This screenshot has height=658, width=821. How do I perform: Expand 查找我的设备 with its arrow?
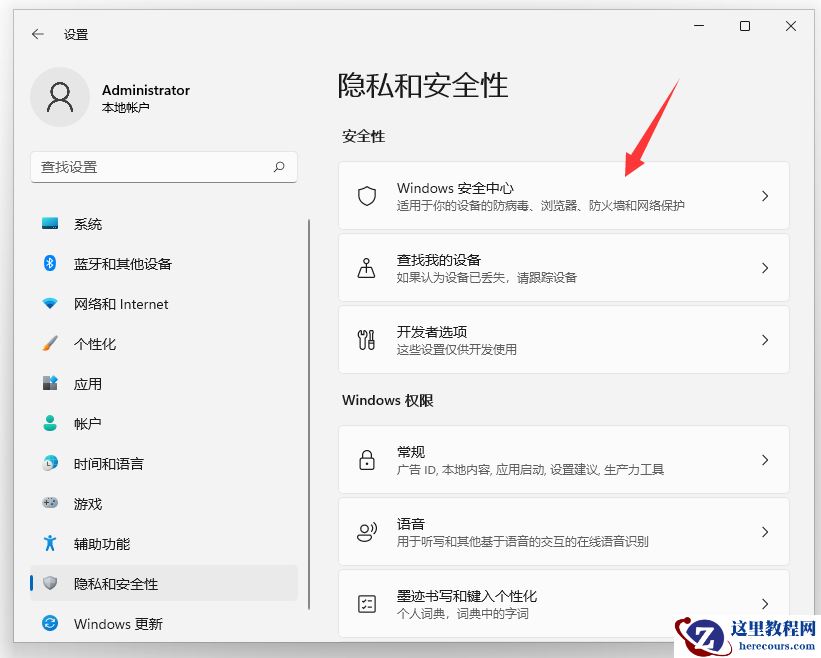pyautogui.click(x=765, y=268)
